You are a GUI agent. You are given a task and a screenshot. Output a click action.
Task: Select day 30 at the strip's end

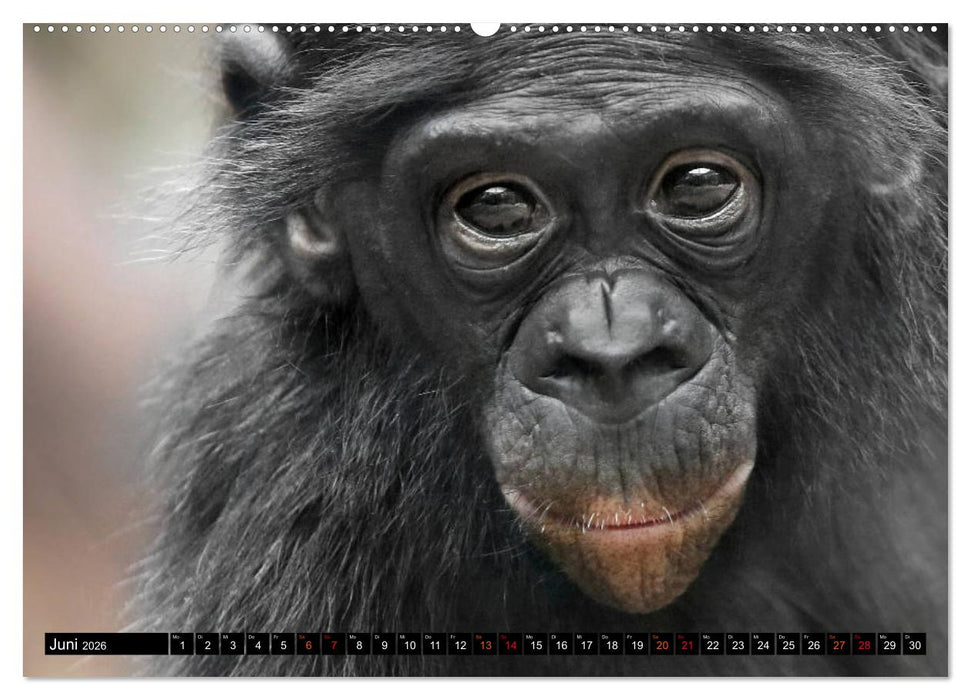click(914, 645)
